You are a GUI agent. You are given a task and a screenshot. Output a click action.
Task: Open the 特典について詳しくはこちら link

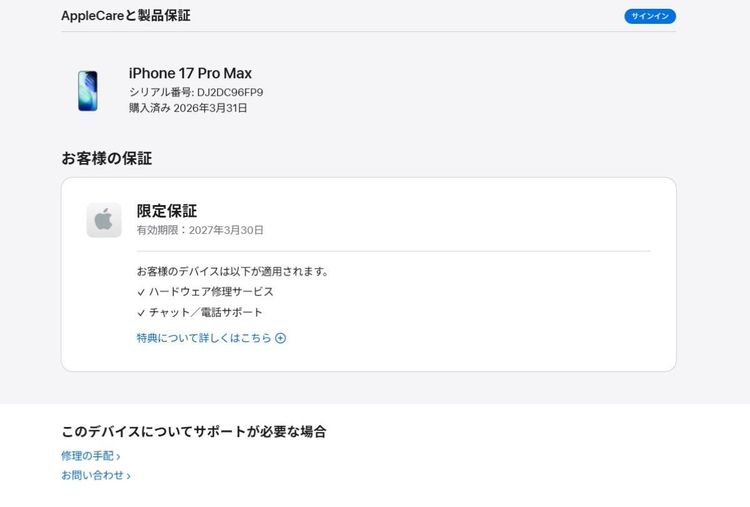[204, 338]
